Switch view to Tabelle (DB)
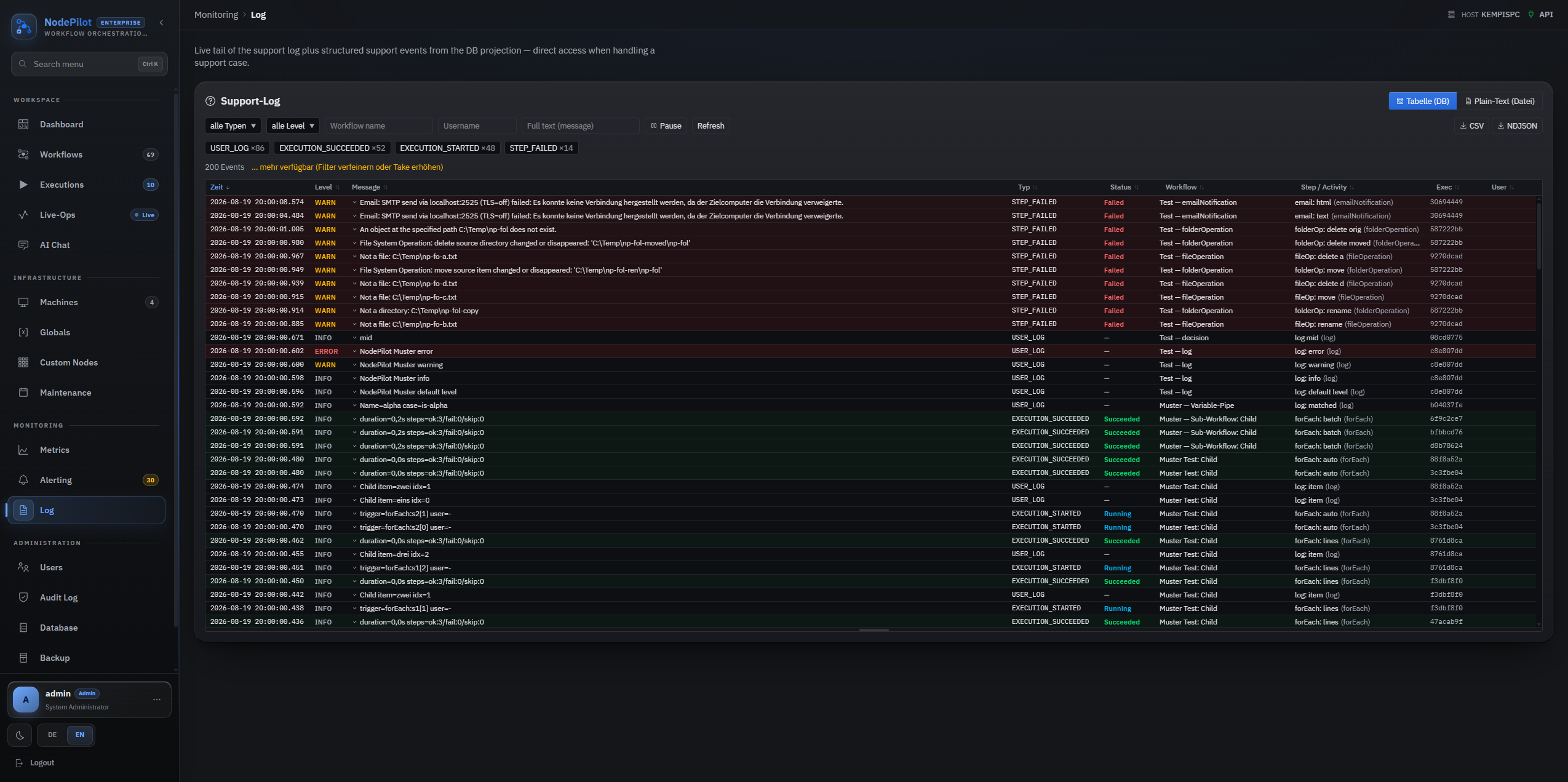The height and width of the screenshot is (782, 1568). click(1423, 101)
